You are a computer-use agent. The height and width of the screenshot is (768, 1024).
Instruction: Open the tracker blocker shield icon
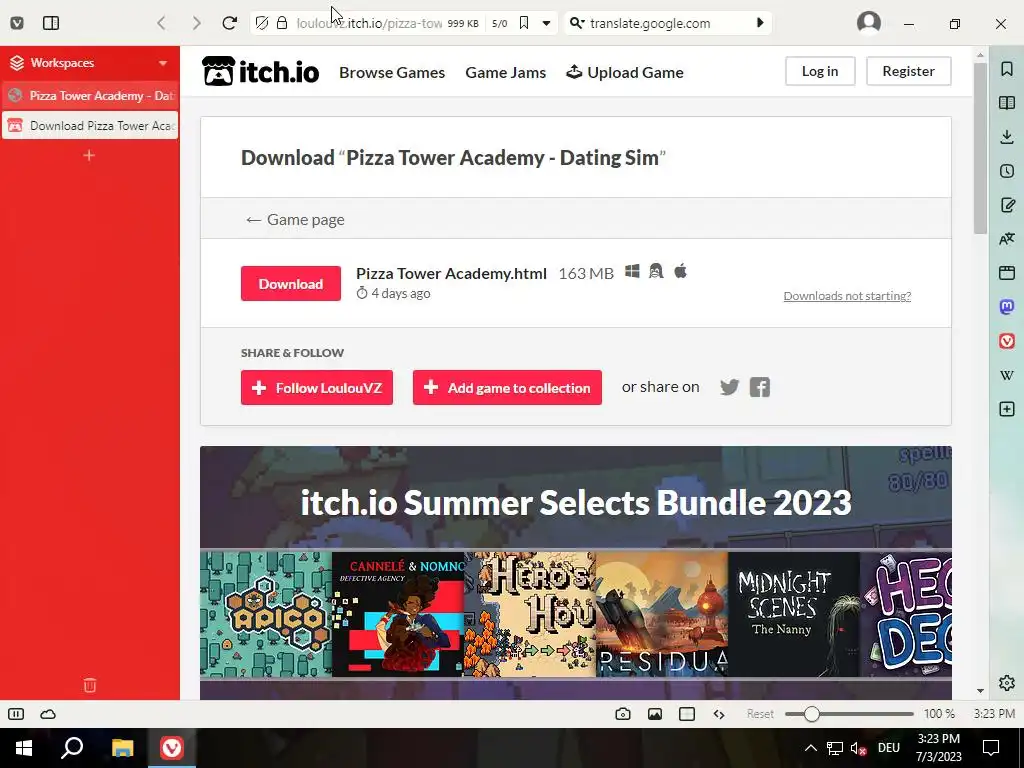[x=261, y=24]
